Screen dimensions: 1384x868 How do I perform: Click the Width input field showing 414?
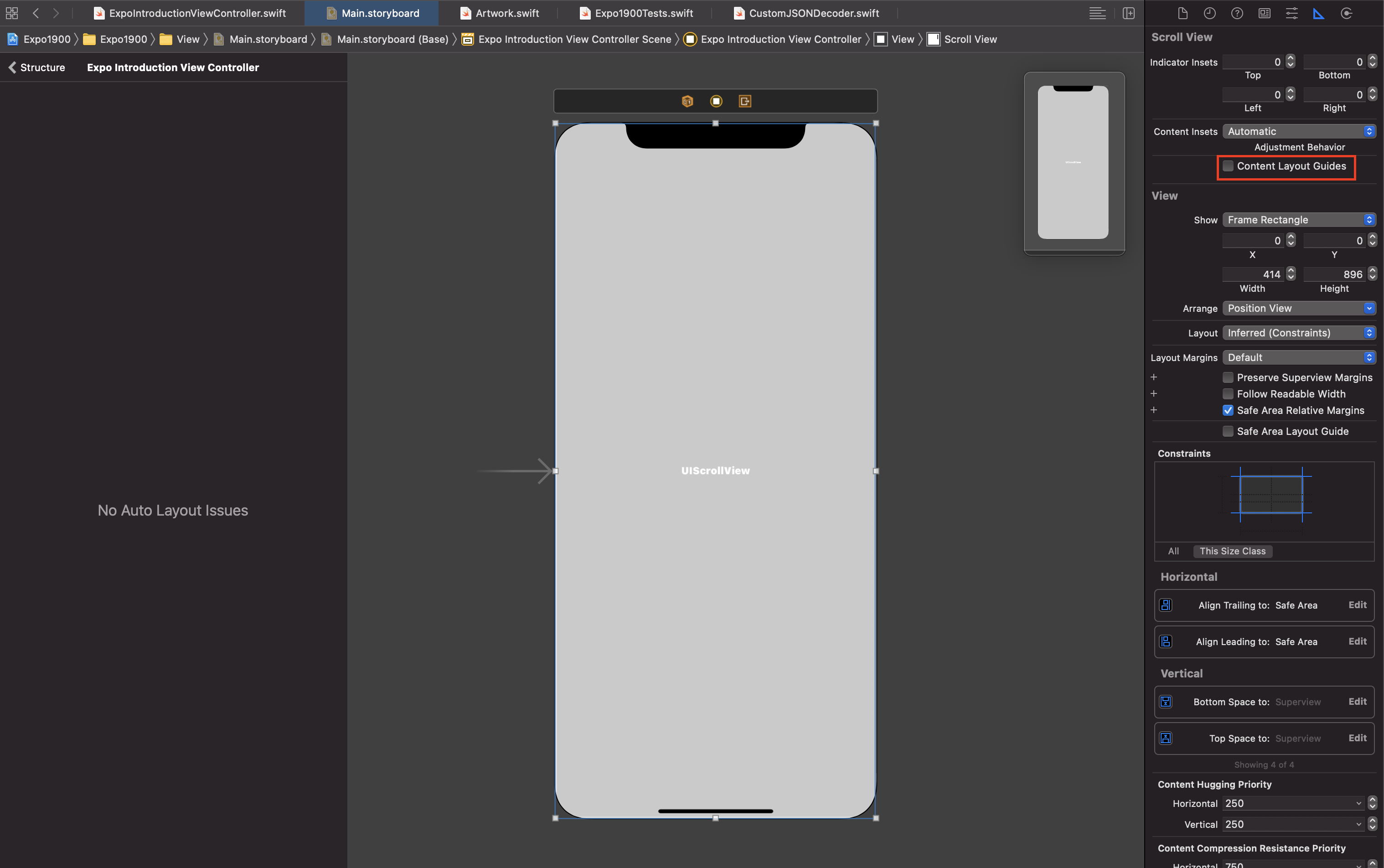(1253, 274)
